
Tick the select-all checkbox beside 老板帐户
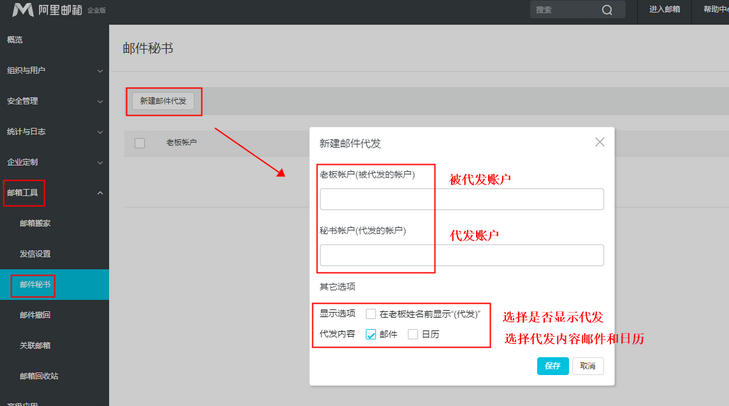click(139, 143)
